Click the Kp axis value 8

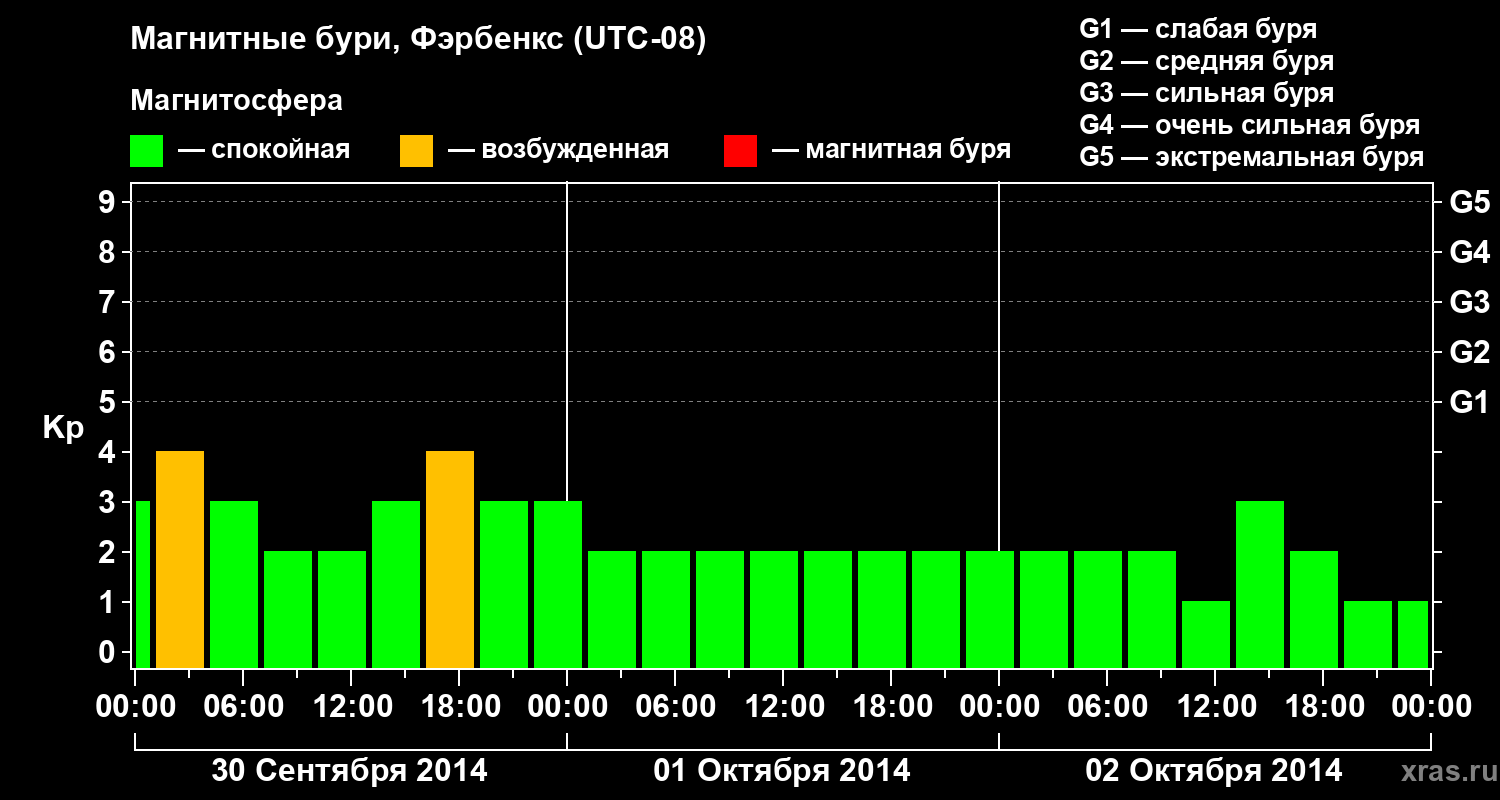coord(109,252)
